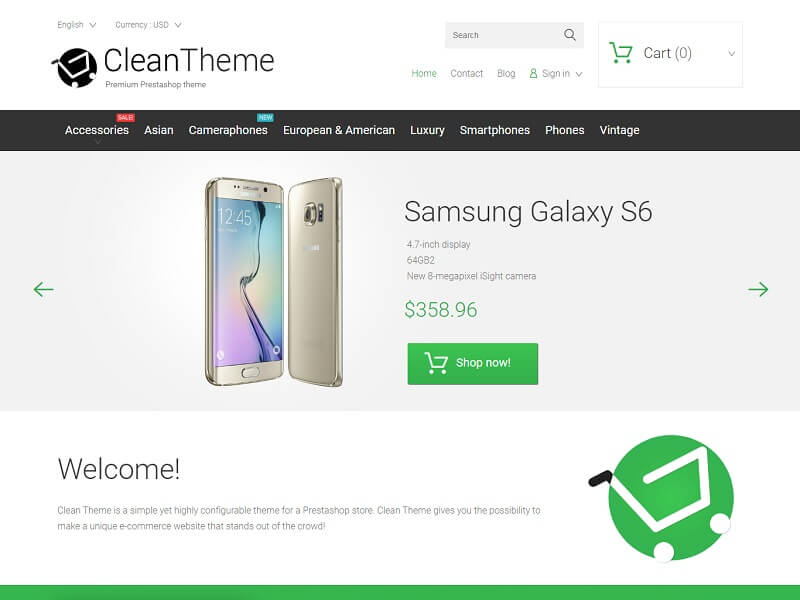Click into the Search input field
Image resolution: width=800 pixels, height=600 pixels.
click(503, 35)
